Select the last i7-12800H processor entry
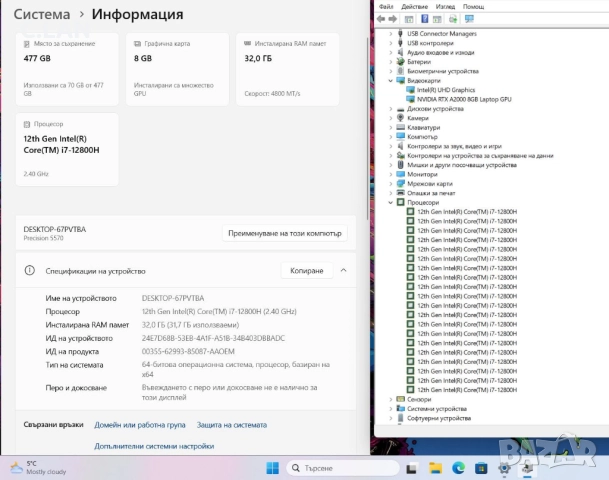 [467, 390]
